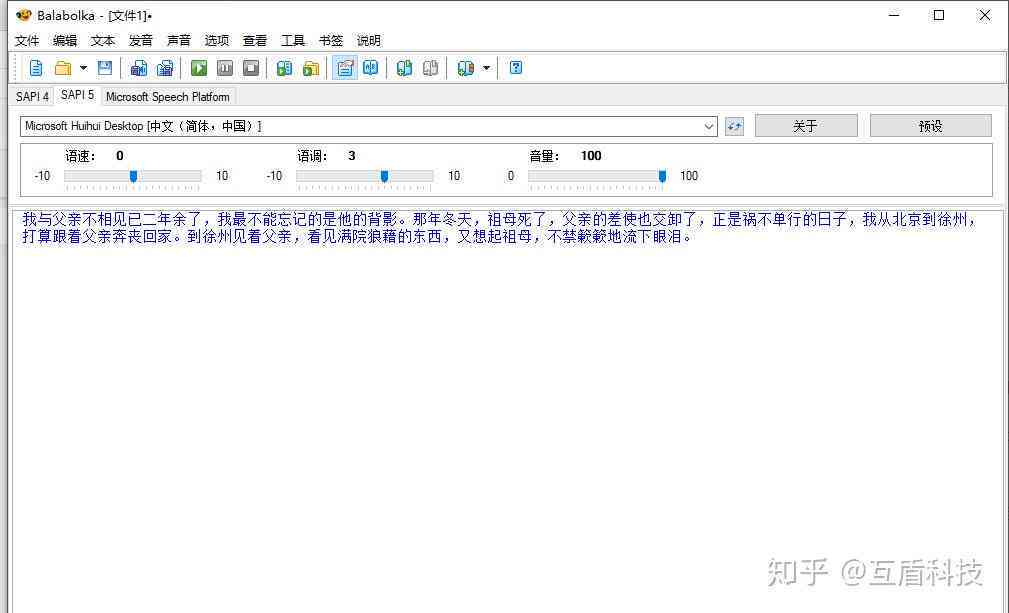Maximize the Balabolka window

tap(939, 15)
